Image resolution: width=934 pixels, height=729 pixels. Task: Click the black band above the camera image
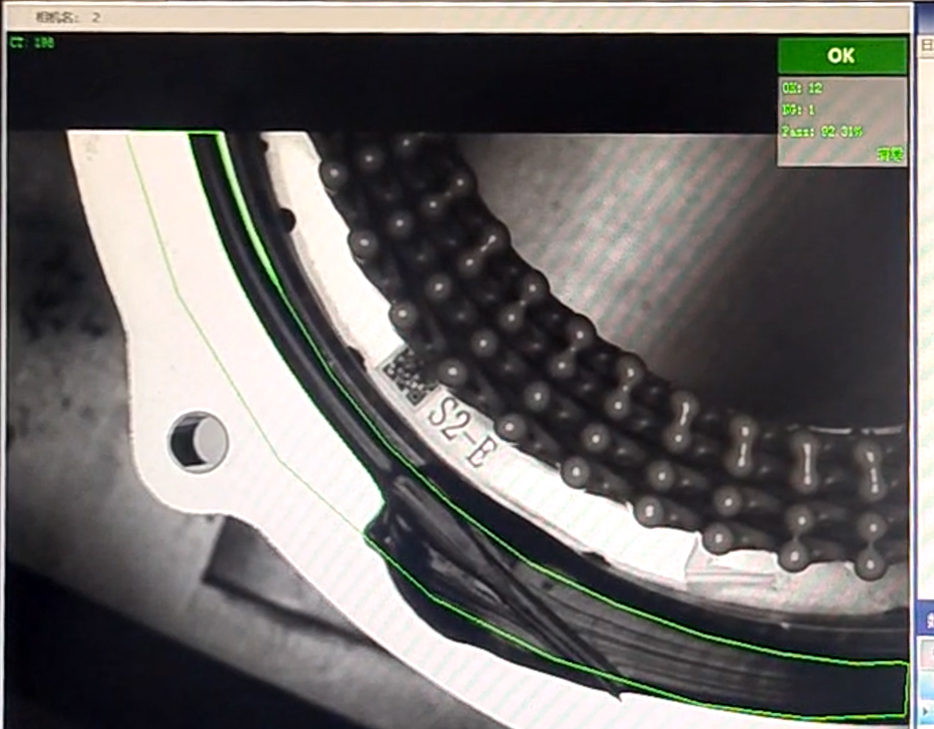pos(400,85)
